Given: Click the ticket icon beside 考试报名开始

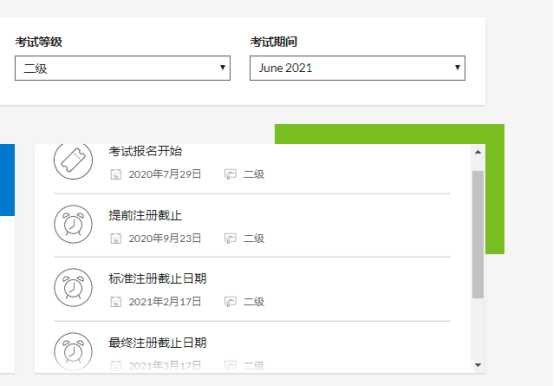Looking at the screenshot, I should point(73,161).
